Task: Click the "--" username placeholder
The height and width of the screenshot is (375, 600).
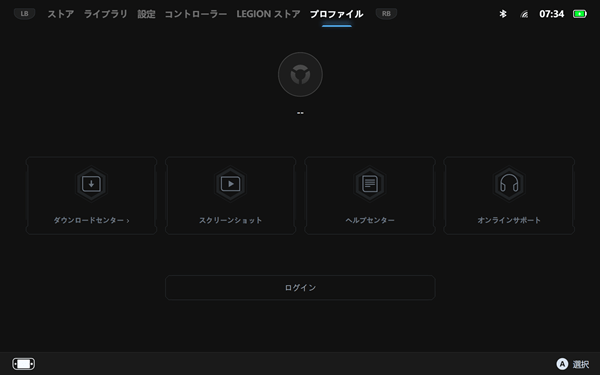Action: pyautogui.click(x=300, y=113)
